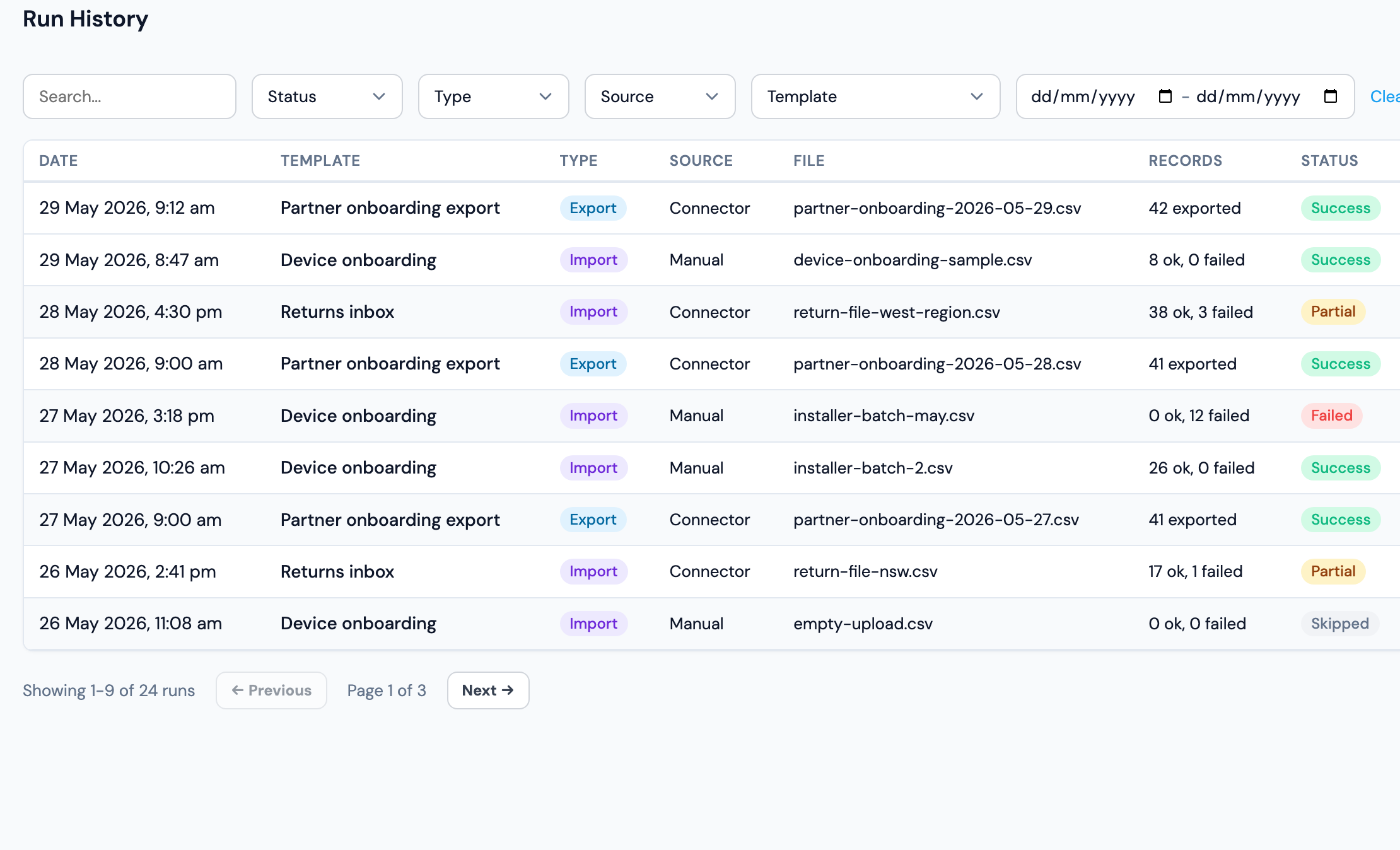Click the RECORDS column header
The width and height of the screenshot is (1400, 850).
point(1185,161)
